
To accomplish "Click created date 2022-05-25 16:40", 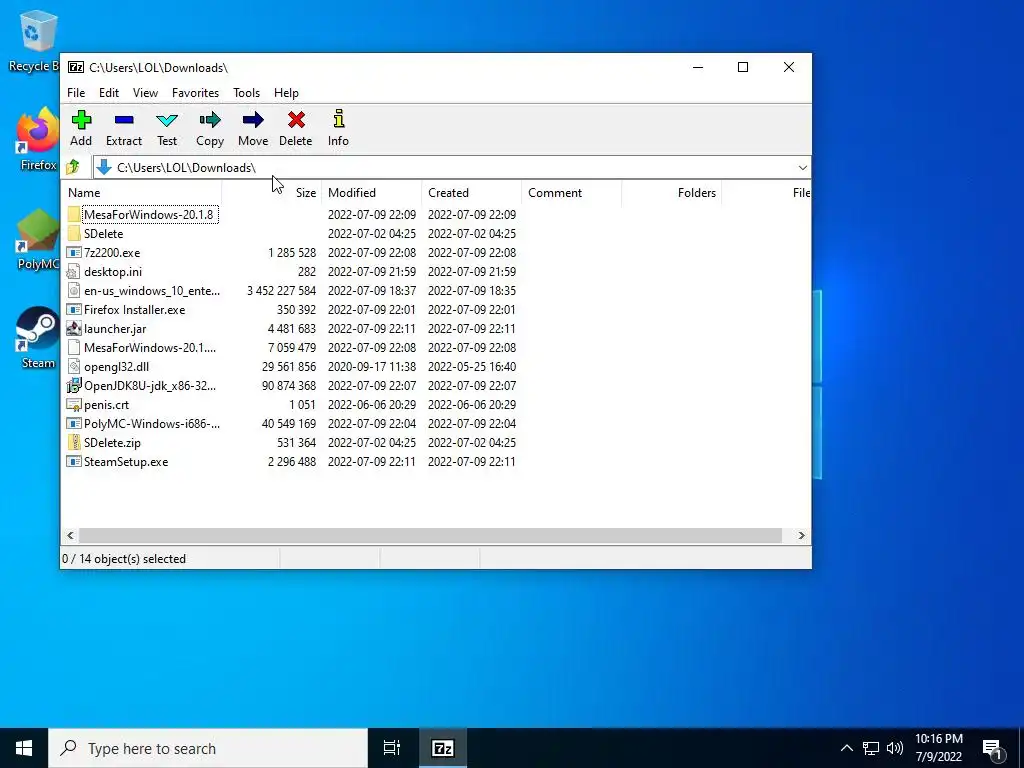I will tap(472, 366).
